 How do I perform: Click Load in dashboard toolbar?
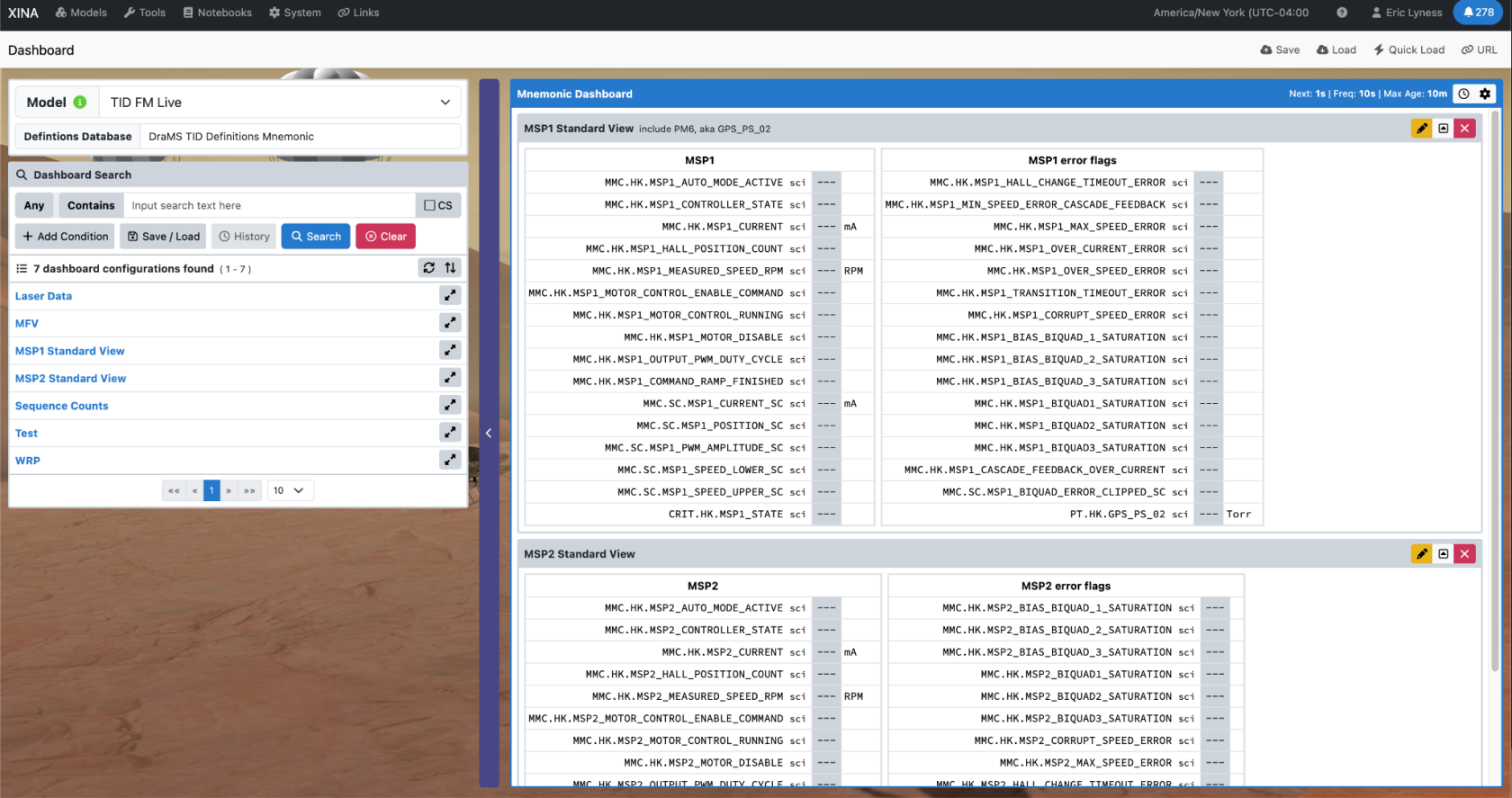(1336, 50)
